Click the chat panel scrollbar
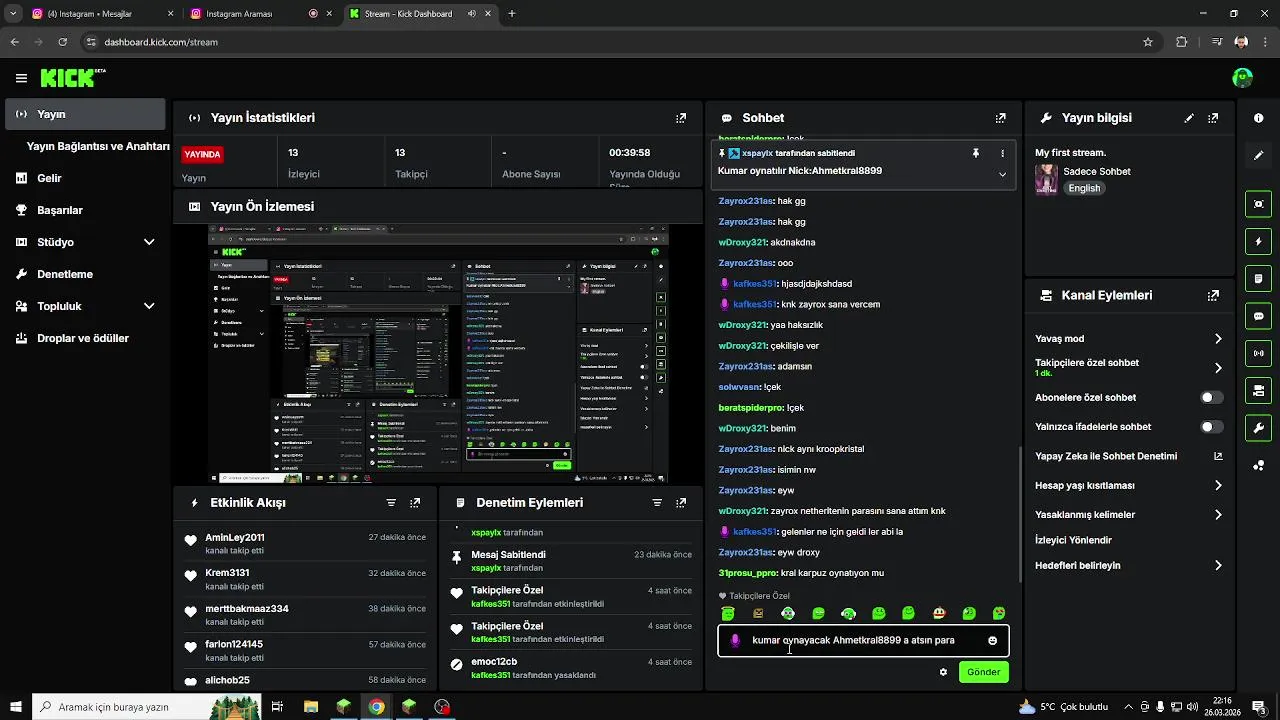The image size is (1280, 720). 1019,516
